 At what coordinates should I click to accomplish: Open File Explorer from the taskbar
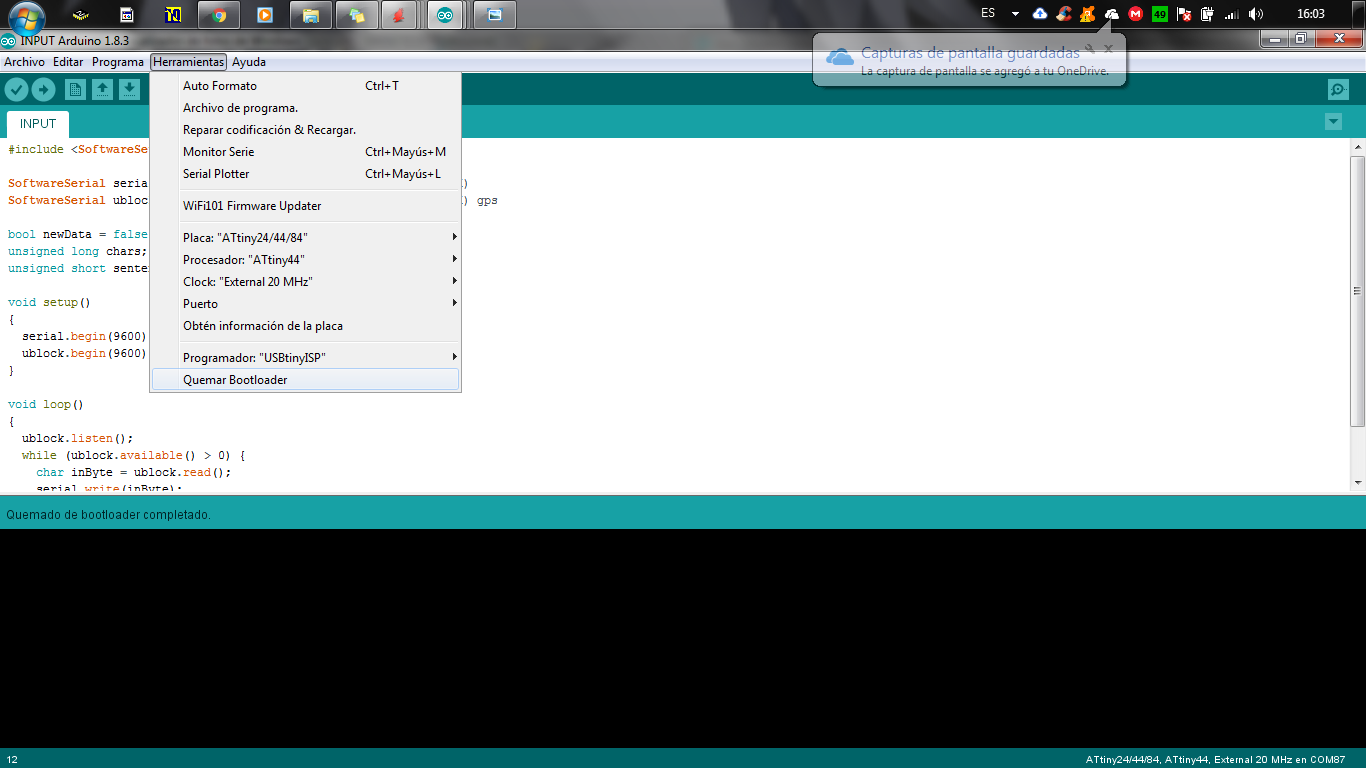(310, 15)
